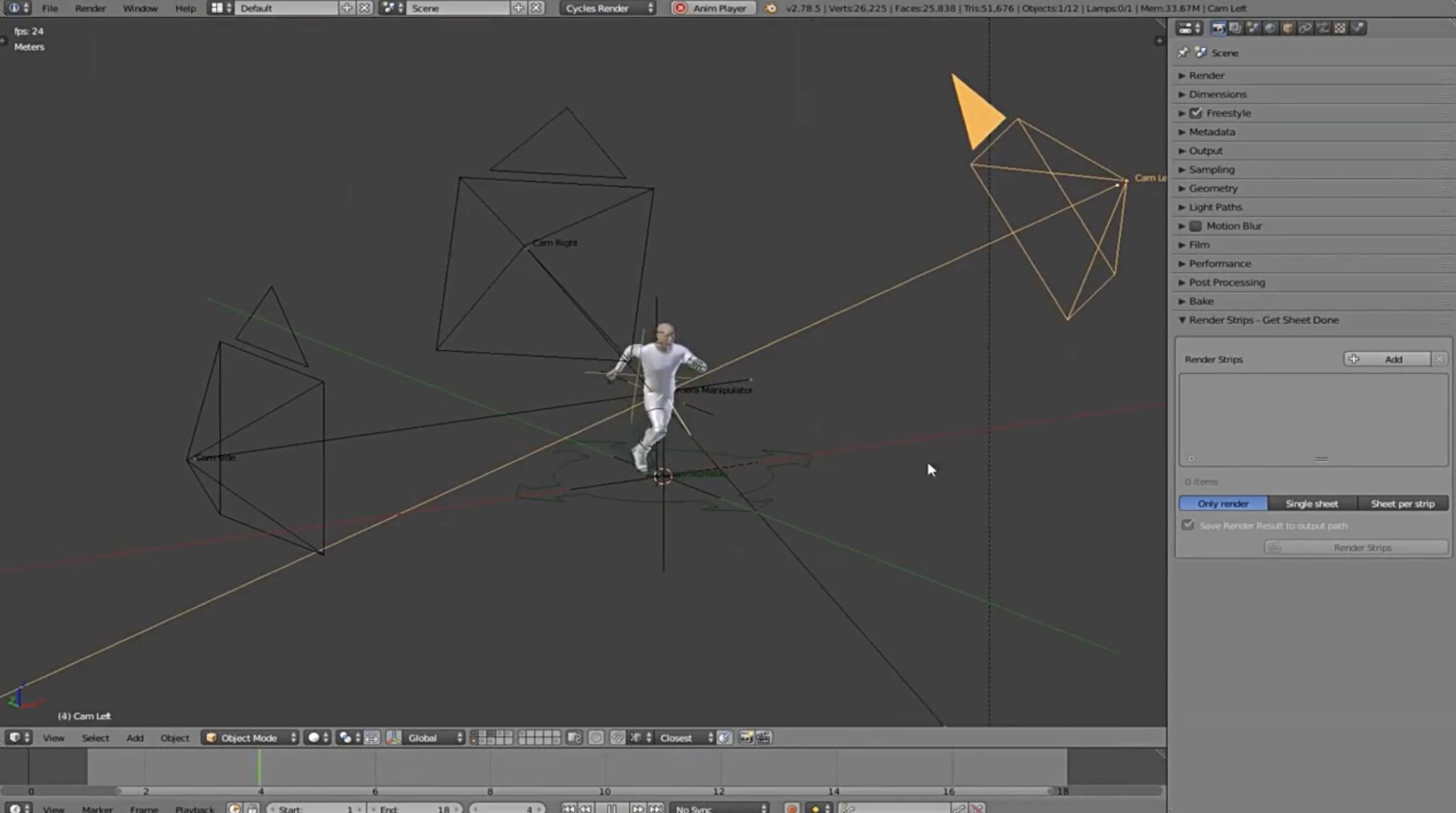Open the Object Mode dropdown
The width and height of the screenshot is (1456, 813).
[x=250, y=738]
